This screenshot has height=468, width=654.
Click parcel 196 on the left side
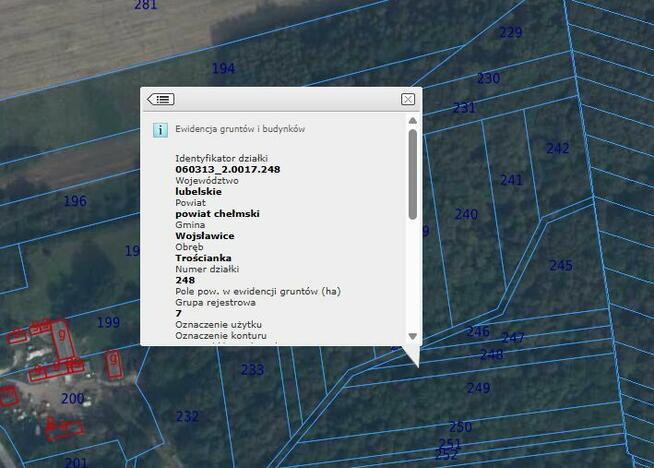pos(75,201)
